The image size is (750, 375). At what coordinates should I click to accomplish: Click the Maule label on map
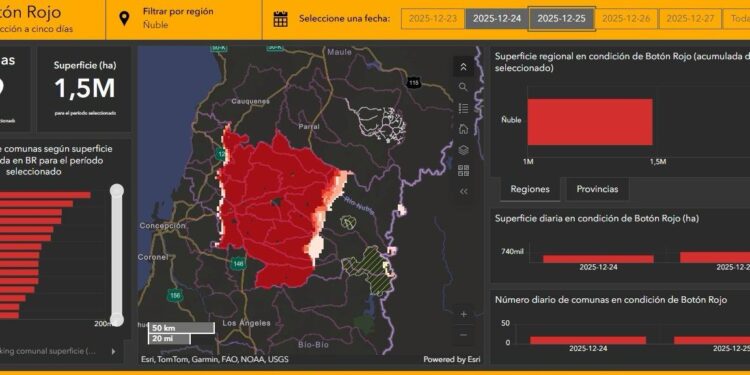[x=339, y=52]
